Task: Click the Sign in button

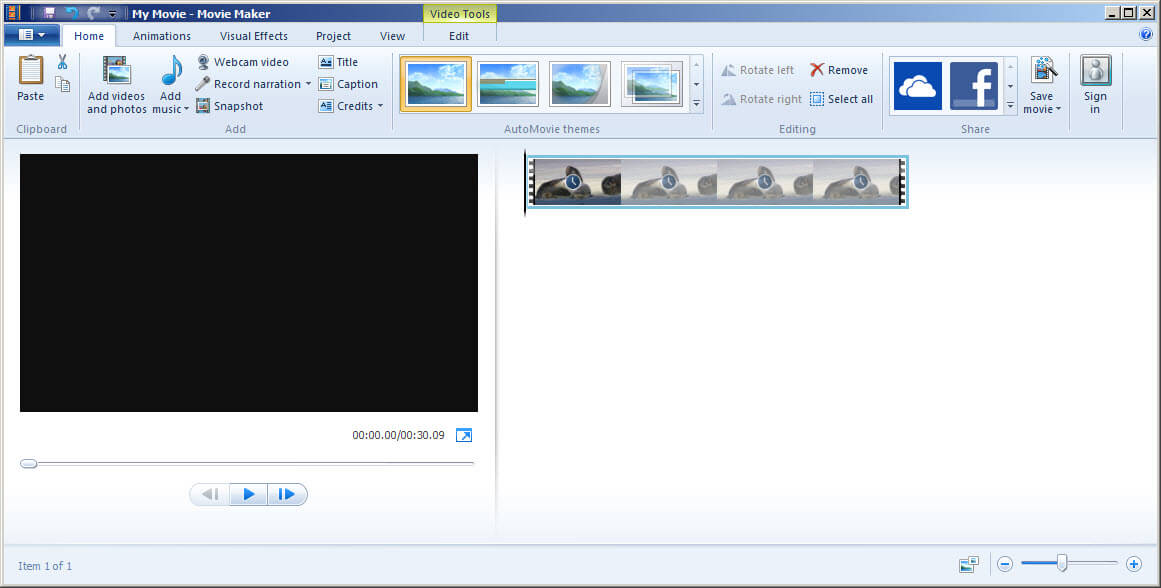Action: 1095,84
